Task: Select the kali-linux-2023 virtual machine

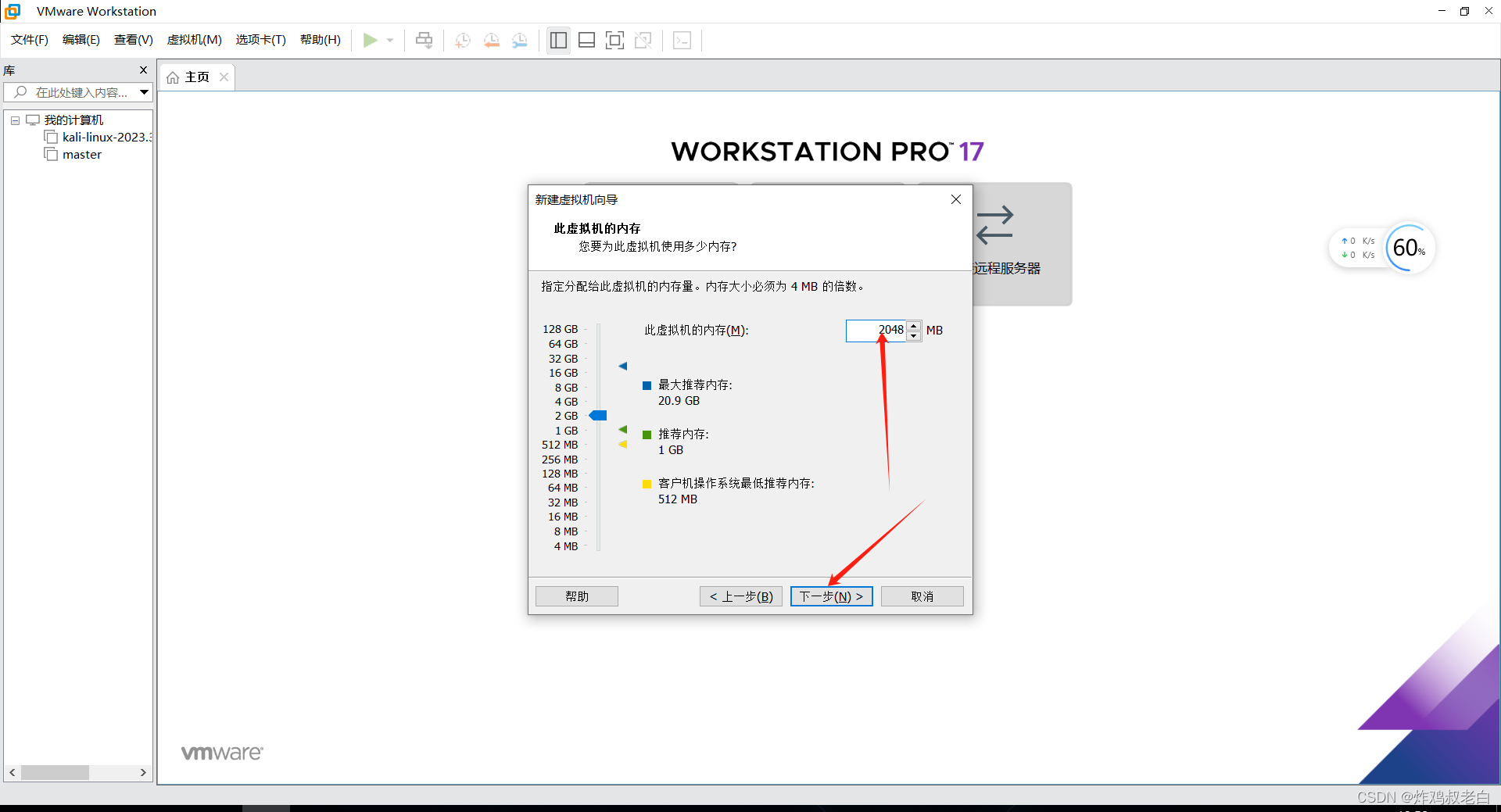Action: click(x=106, y=138)
